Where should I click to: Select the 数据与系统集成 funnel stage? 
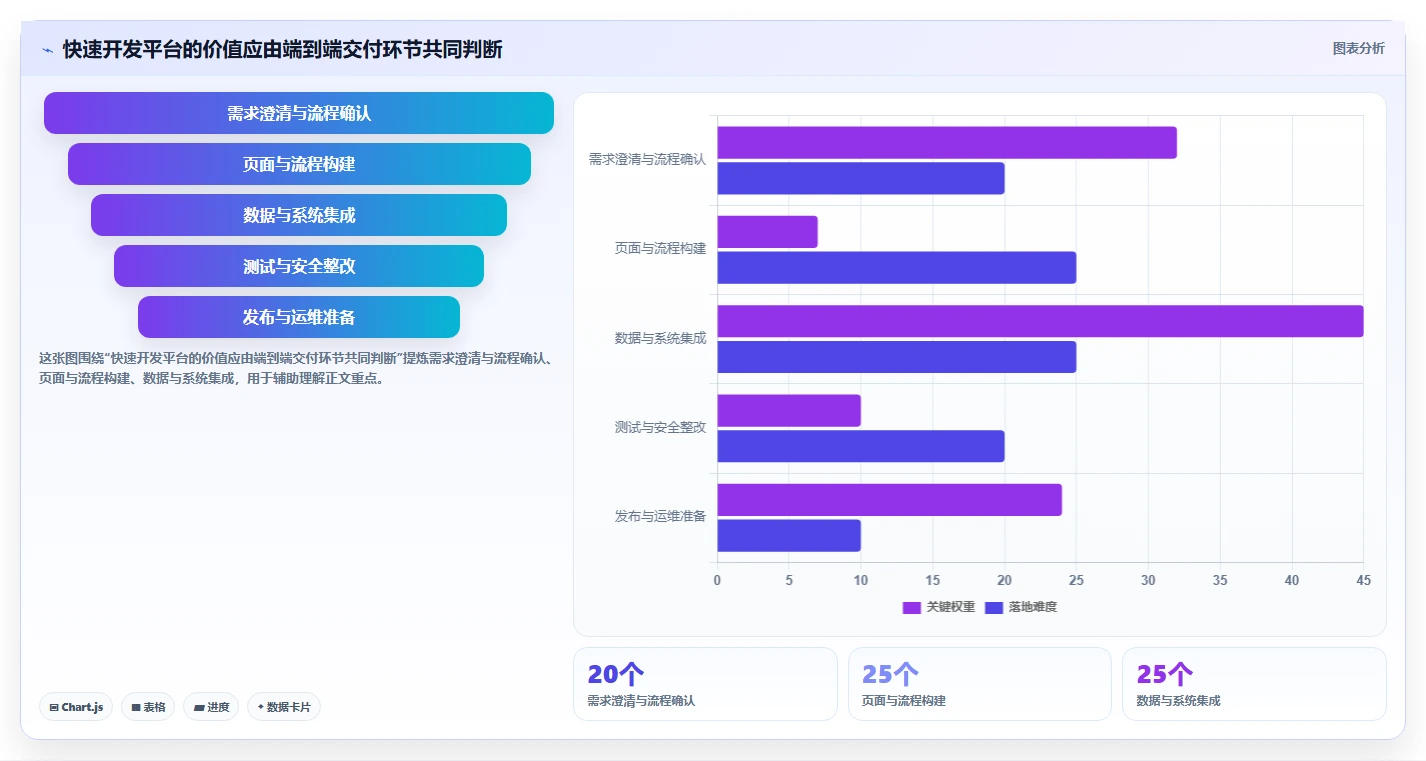(x=299, y=215)
